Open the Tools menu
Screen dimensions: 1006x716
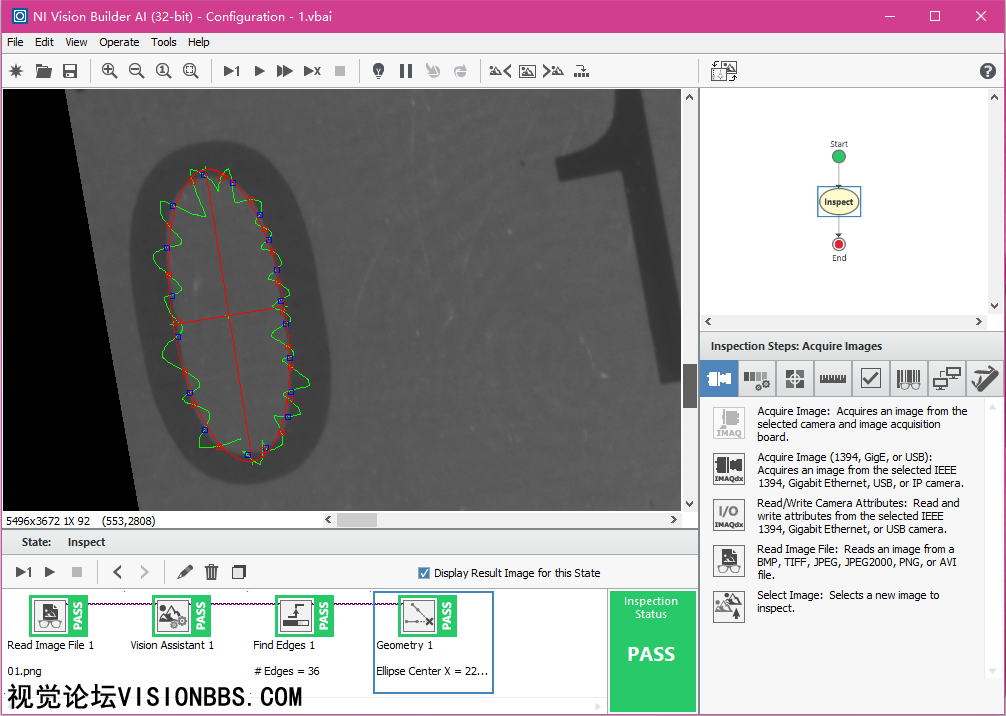click(164, 42)
